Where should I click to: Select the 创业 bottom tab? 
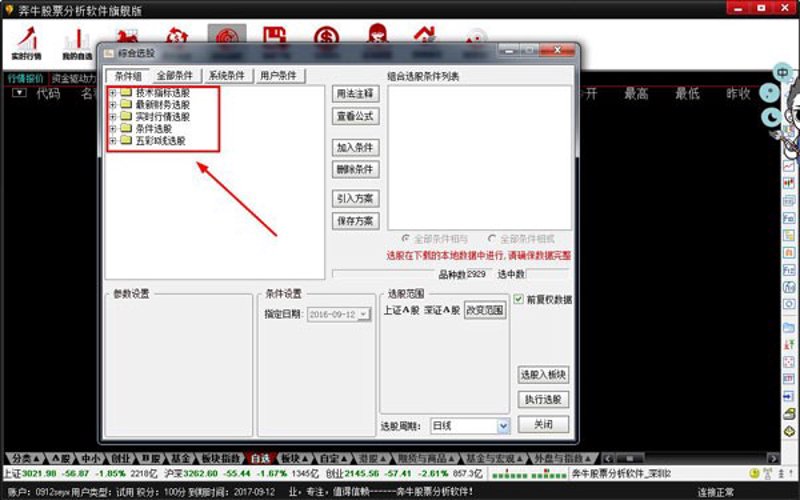pos(120,458)
